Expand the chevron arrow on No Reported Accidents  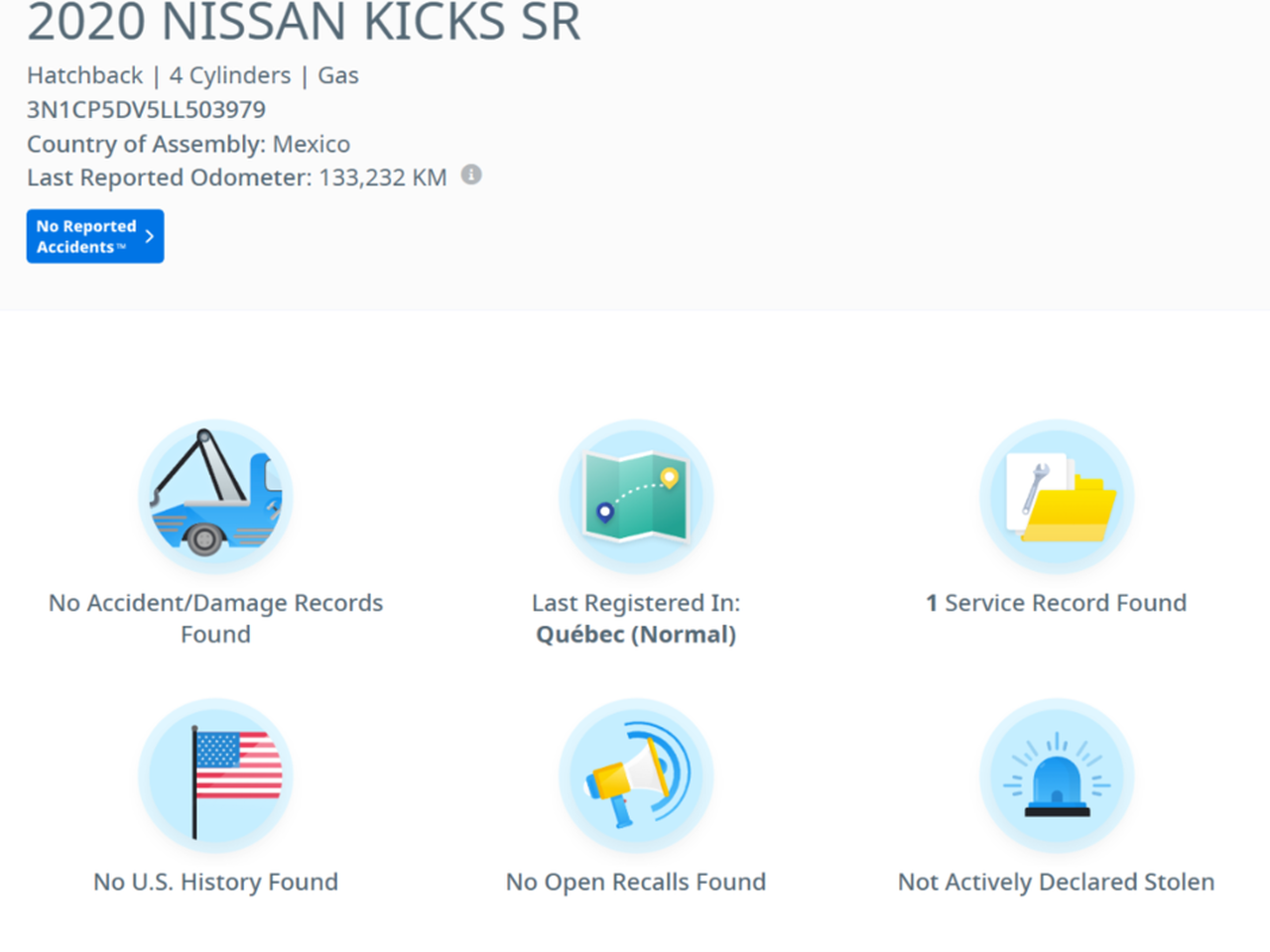[150, 236]
